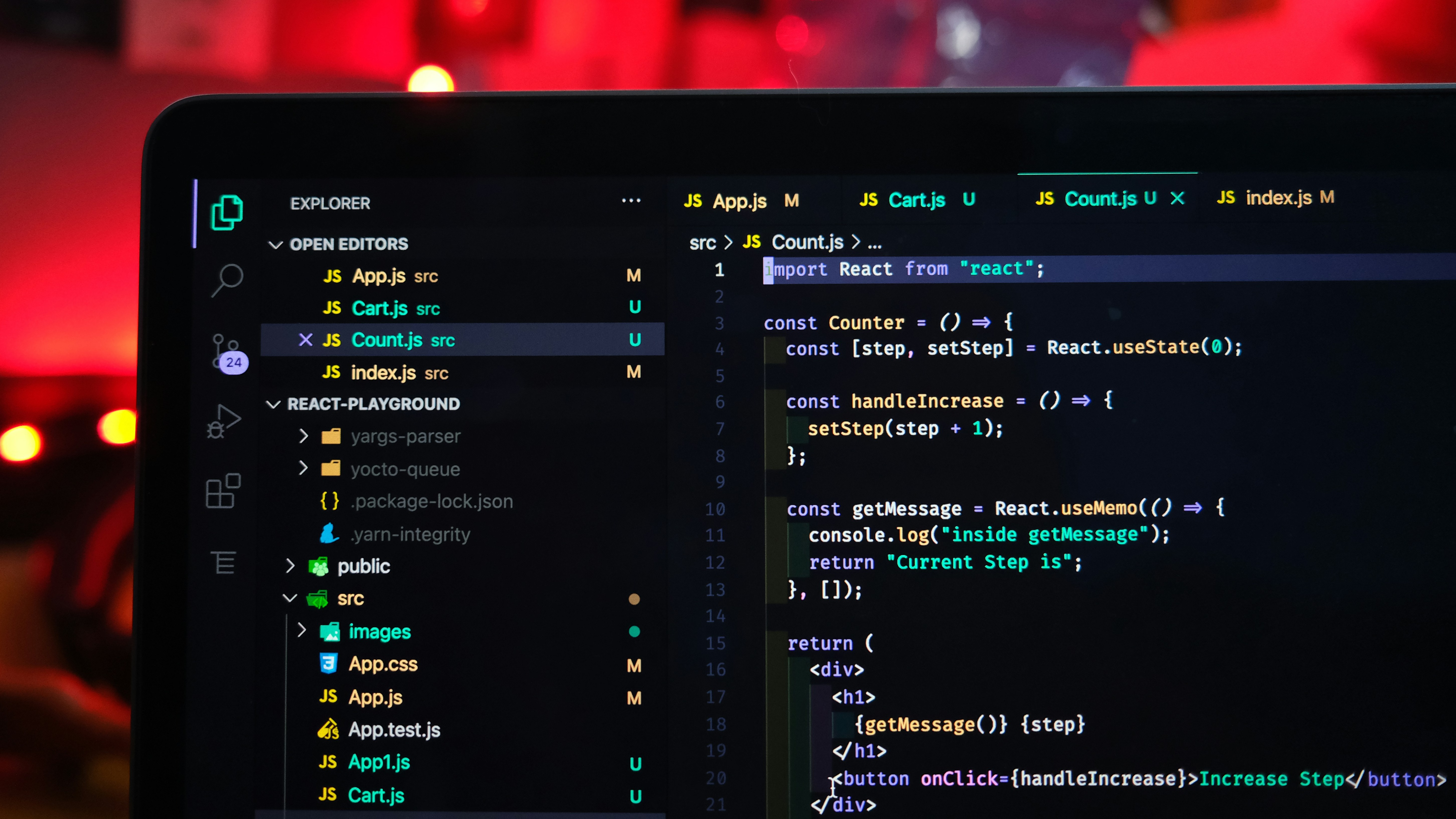Click src in the breadcrumb path
Image resolution: width=1456 pixels, height=819 pixels.
(x=703, y=243)
